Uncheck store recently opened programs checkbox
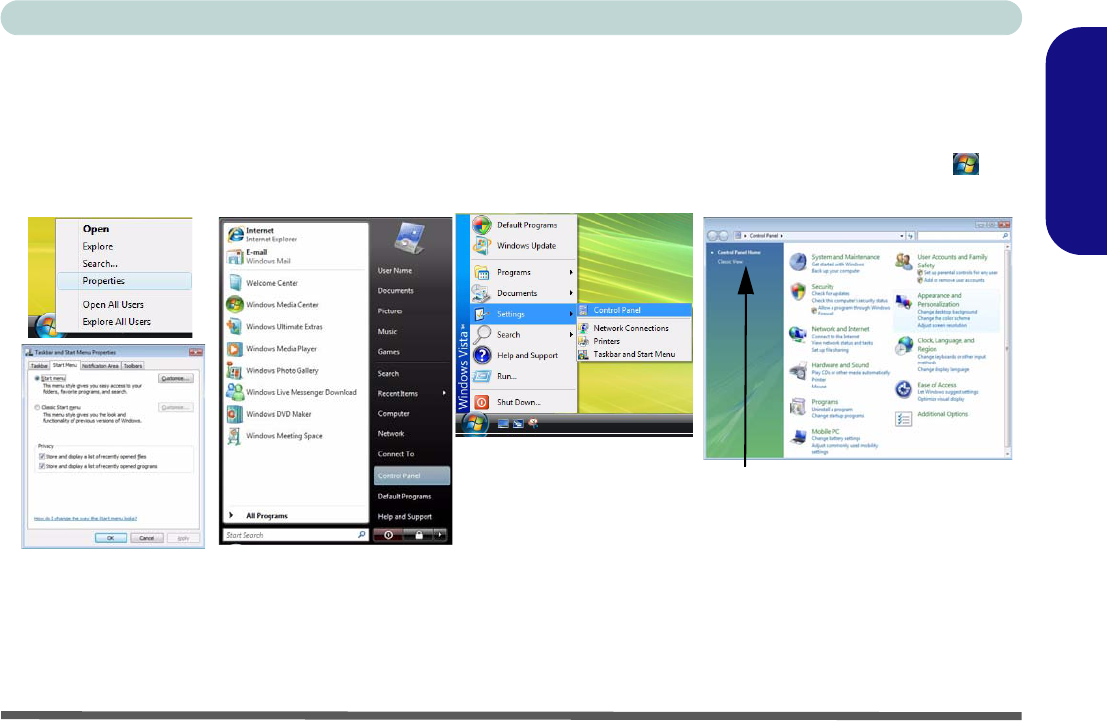The width and height of the screenshot is (1107, 721). 40,464
